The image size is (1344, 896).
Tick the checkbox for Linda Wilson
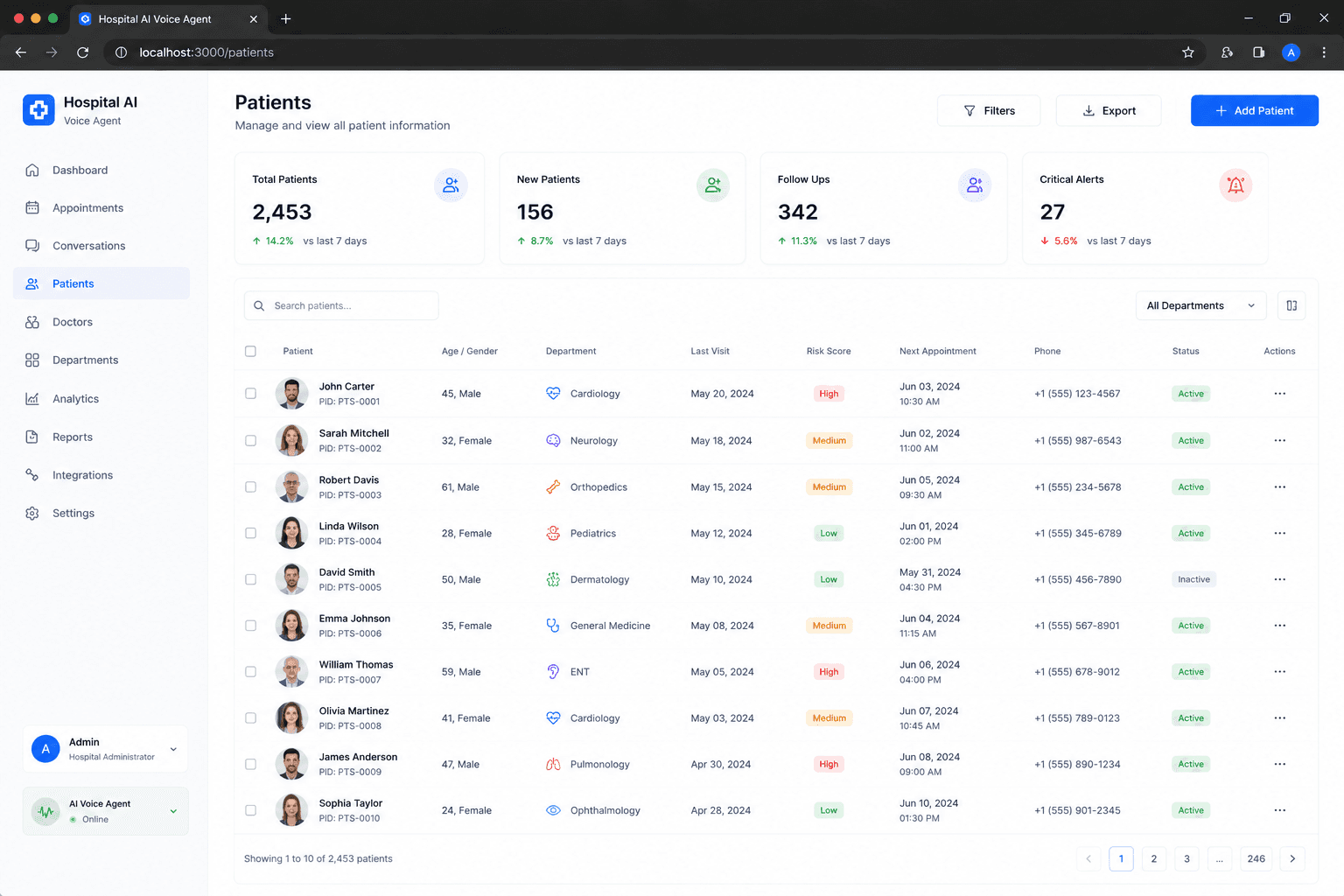250,533
